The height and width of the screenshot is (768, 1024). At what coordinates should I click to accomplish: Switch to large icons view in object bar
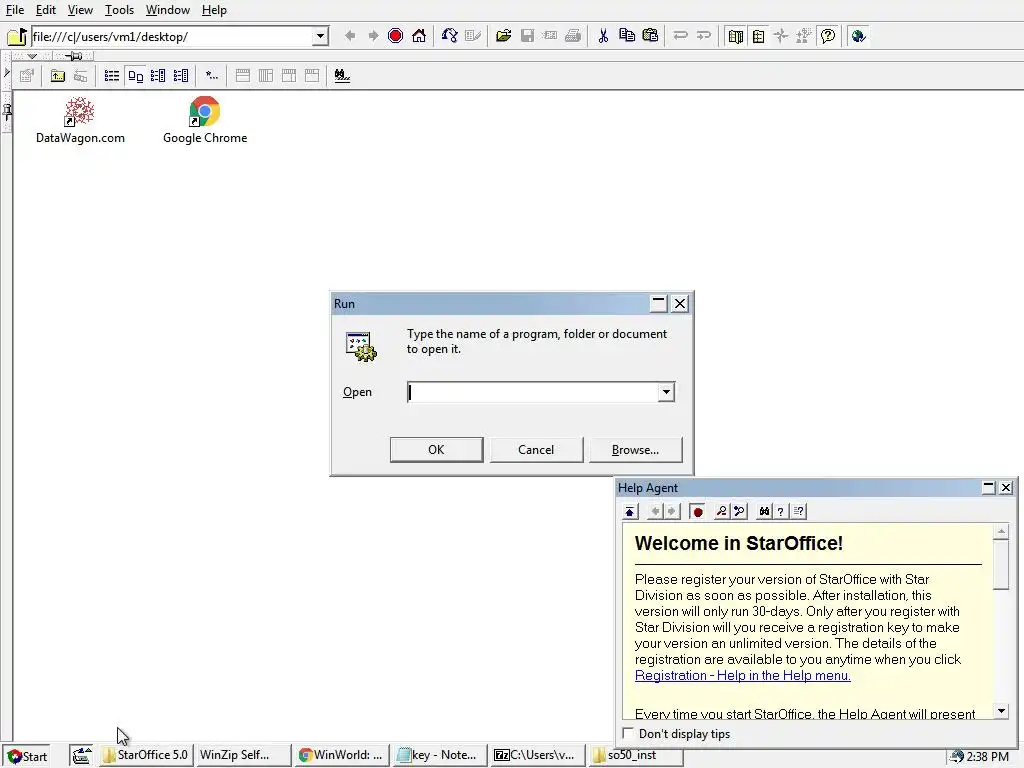tap(135, 76)
